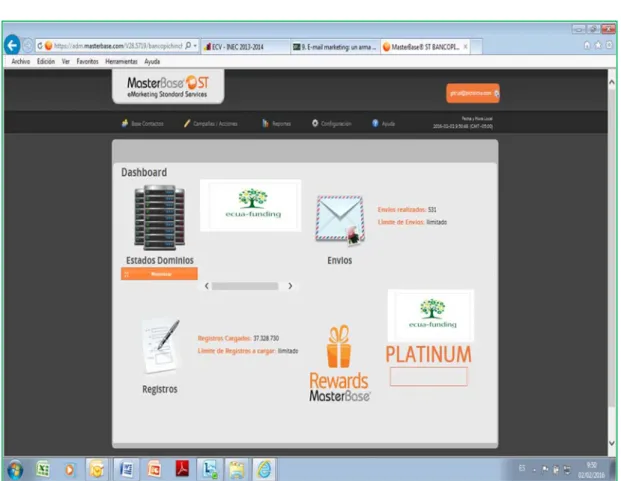Move carousel left with the left chevron

pyautogui.click(x=206, y=286)
